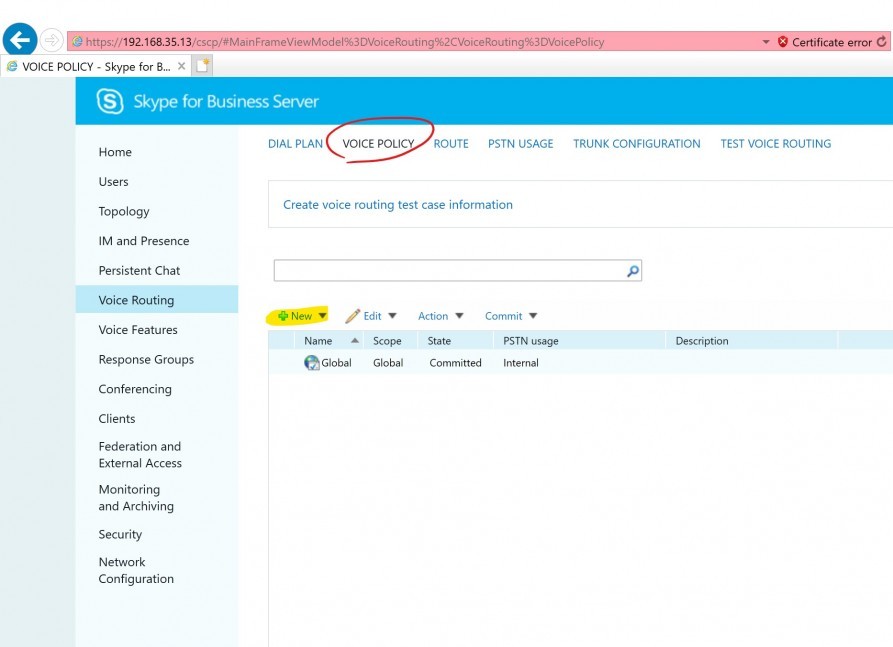Click the Global policy globe icon

[x=312, y=363]
